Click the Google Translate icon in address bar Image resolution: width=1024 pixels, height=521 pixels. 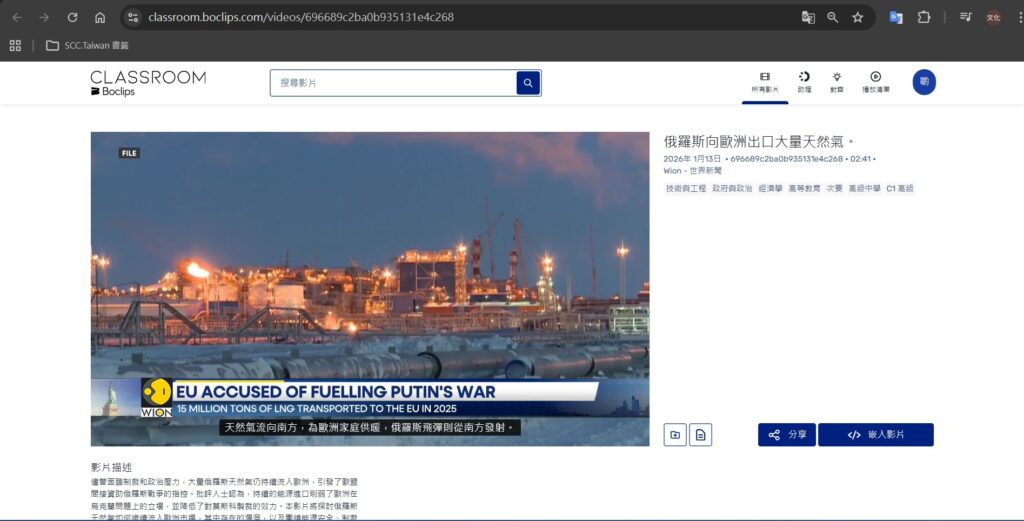(808, 17)
